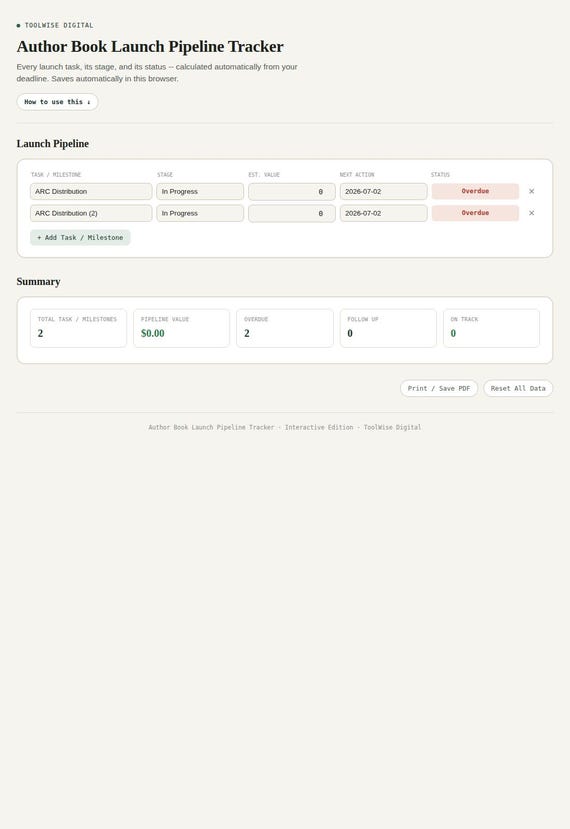Select the On Track summary card
The image size is (570, 829).
point(491,328)
